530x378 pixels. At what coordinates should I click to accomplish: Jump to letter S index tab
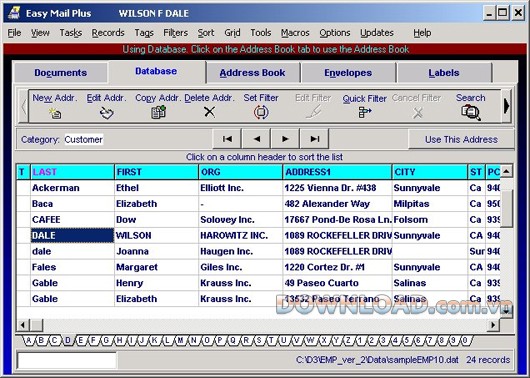coord(259,340)
